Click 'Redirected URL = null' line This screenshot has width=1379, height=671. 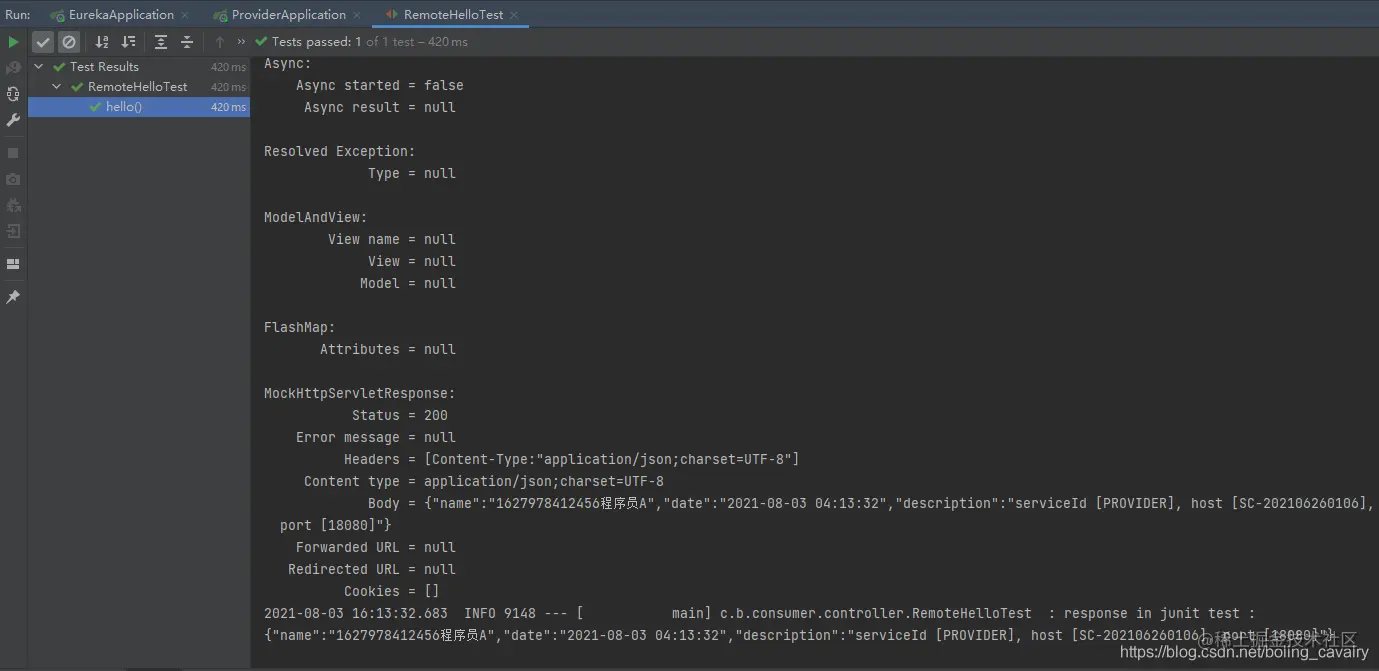372,569
